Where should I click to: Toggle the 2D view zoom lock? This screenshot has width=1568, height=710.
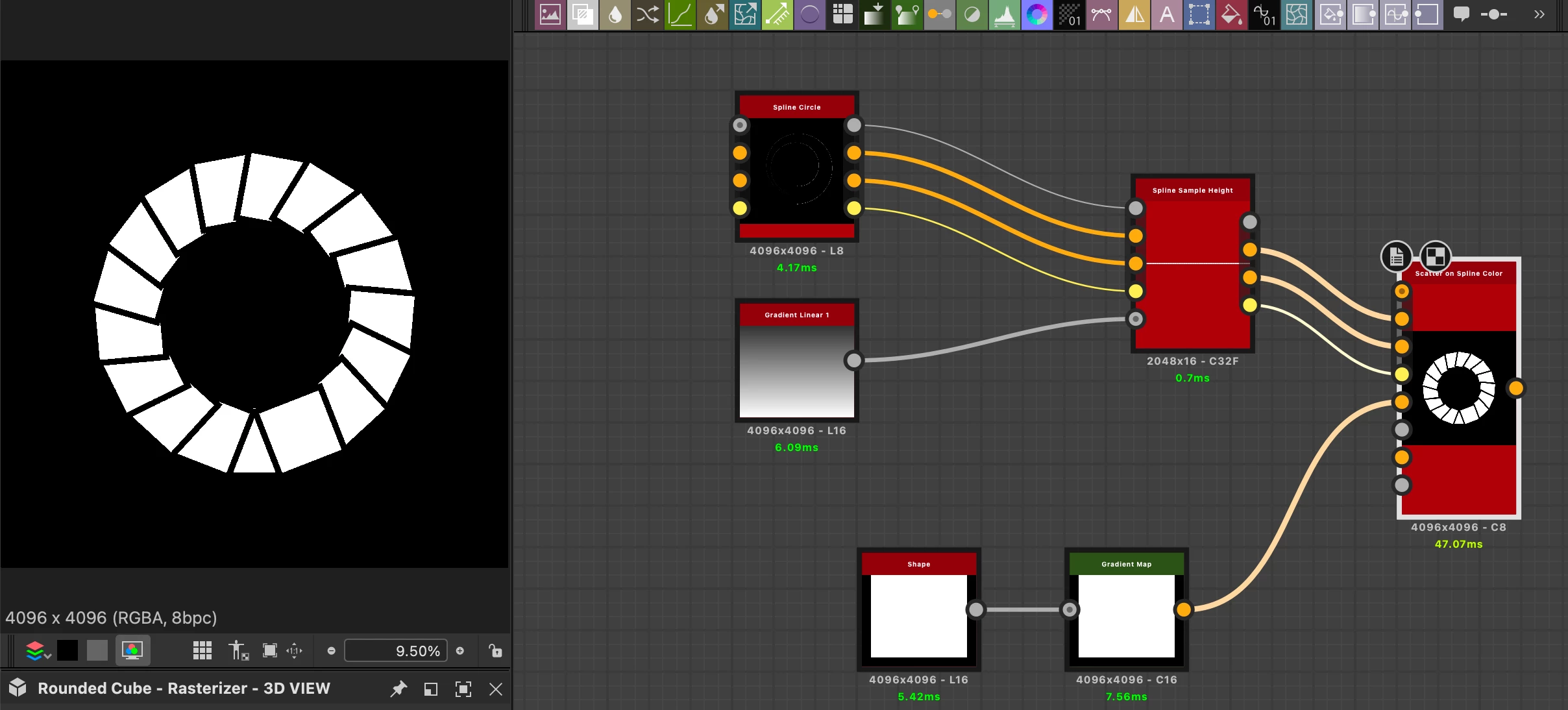click(495, 650)
